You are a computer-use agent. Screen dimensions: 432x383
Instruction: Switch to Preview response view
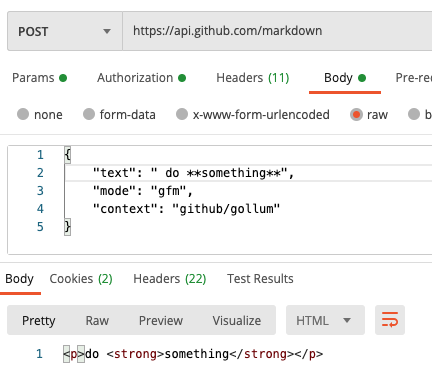coord(161,321)
